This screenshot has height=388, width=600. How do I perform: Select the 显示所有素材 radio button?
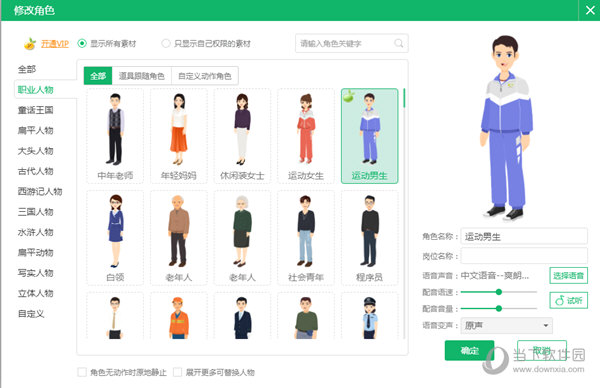click(82, 44)
